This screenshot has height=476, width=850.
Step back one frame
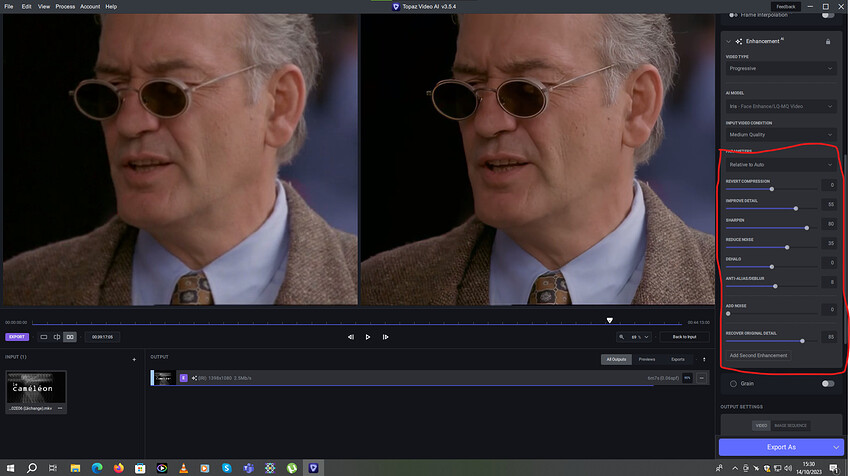click(350, 337)
